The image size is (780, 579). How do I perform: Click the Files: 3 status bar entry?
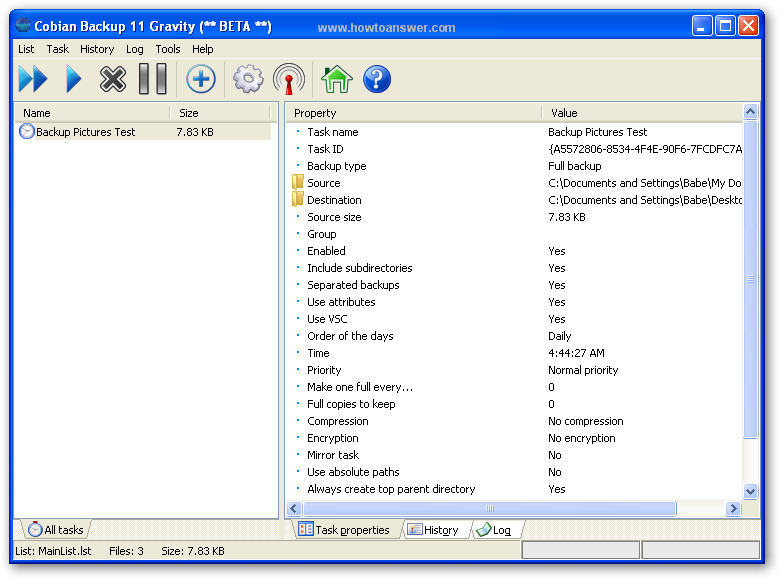click(126, 551)
